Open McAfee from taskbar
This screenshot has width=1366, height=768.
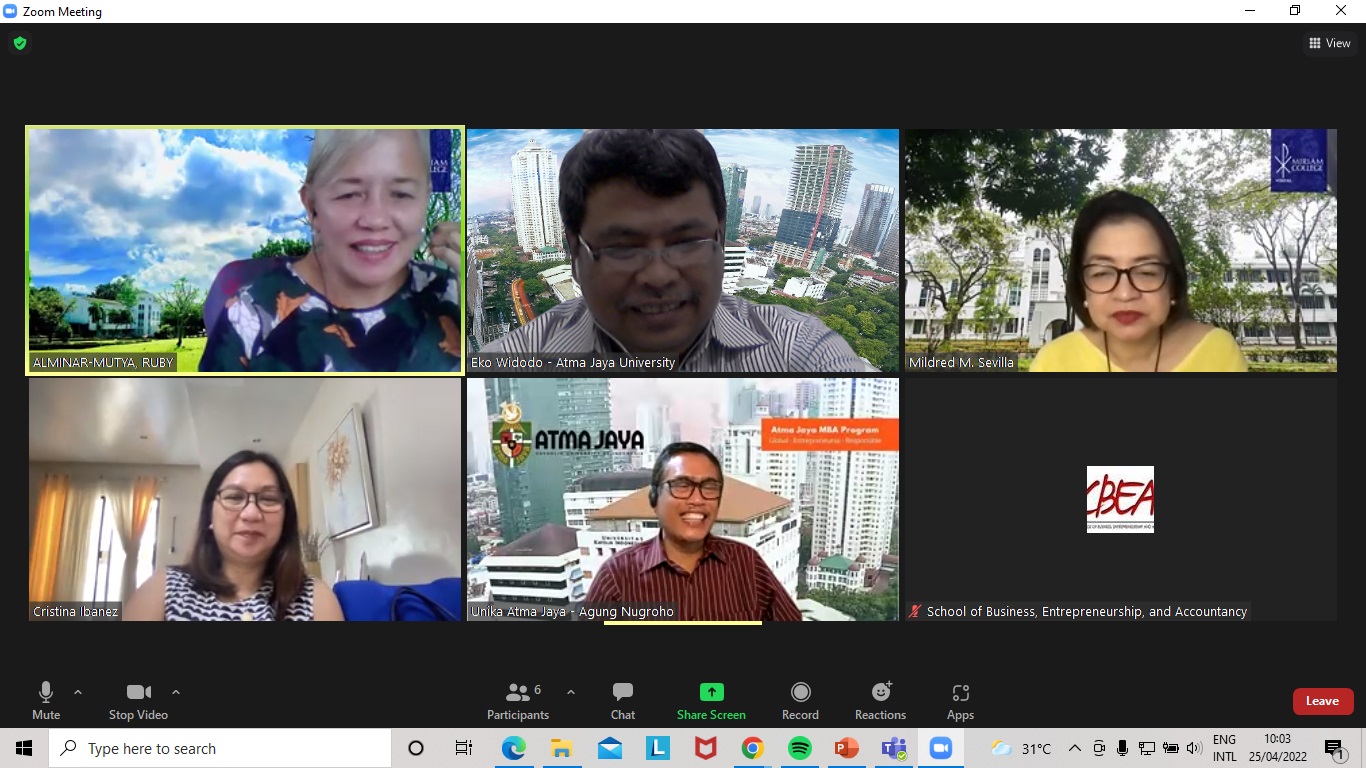[706, 748]
